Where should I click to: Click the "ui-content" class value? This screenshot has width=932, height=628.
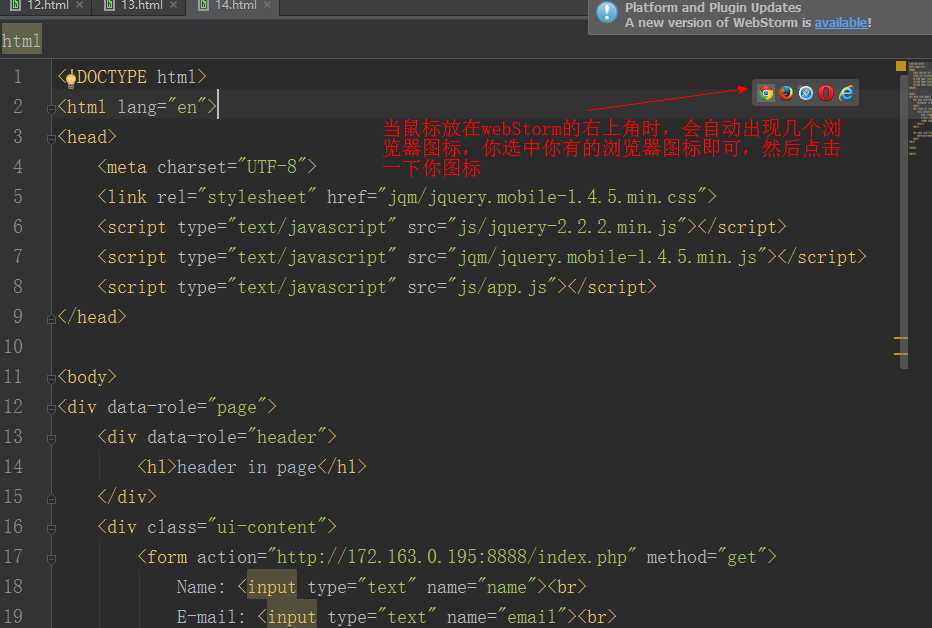click(x=266, y=527)
